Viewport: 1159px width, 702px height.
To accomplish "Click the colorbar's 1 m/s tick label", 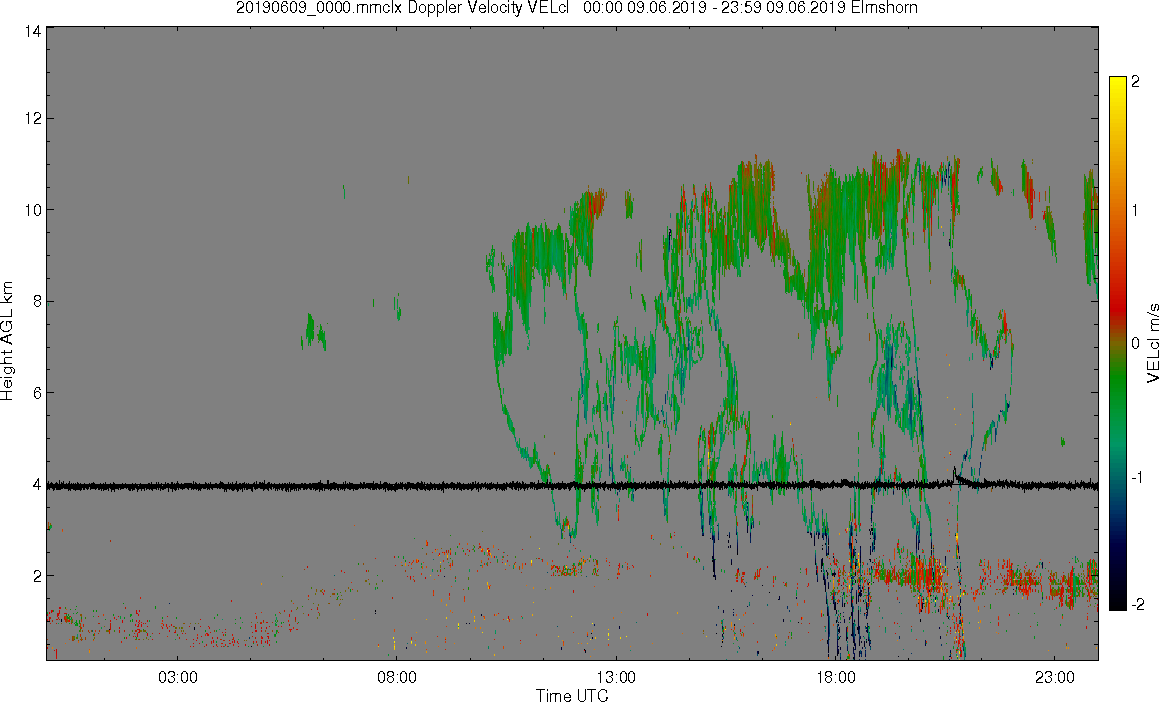I will [x=1135, y=211].
